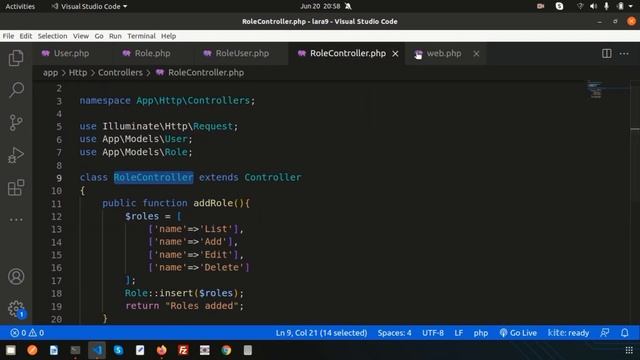
Task: Close the web.php tab
Action: 476,53
